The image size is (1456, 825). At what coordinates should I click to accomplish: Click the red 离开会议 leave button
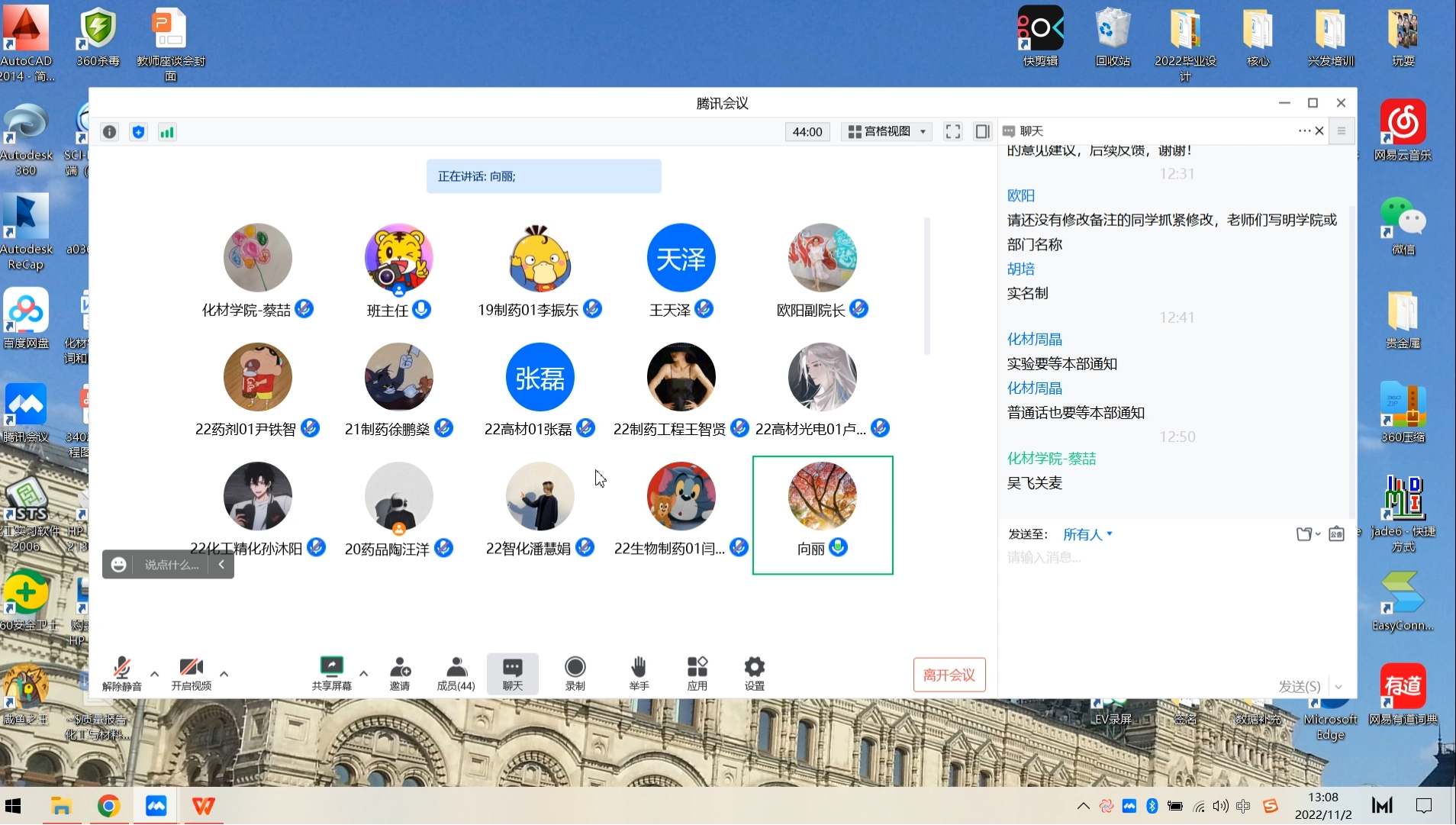click(949, 675)
